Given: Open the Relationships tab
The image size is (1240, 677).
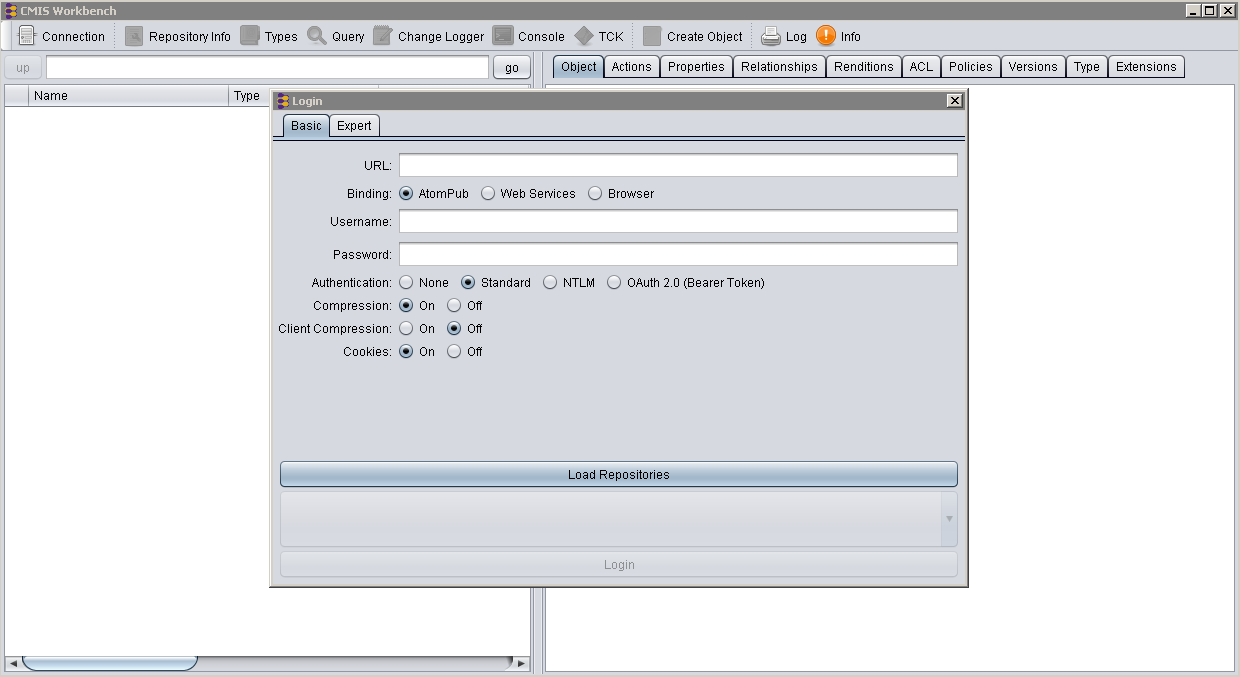Looking at the screenshot, I should (x=779, y=67).
